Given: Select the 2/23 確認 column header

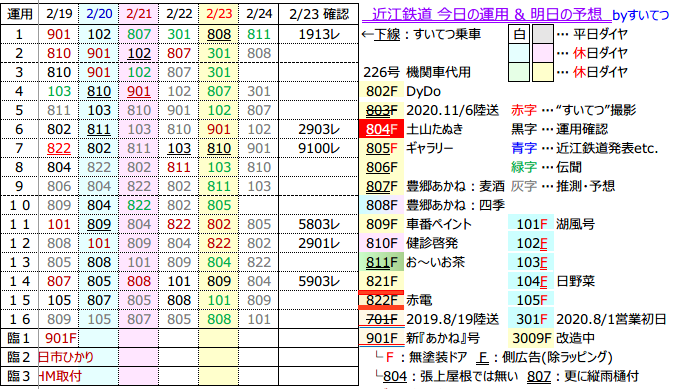Looking at the screenshot, I should (319, 14).
